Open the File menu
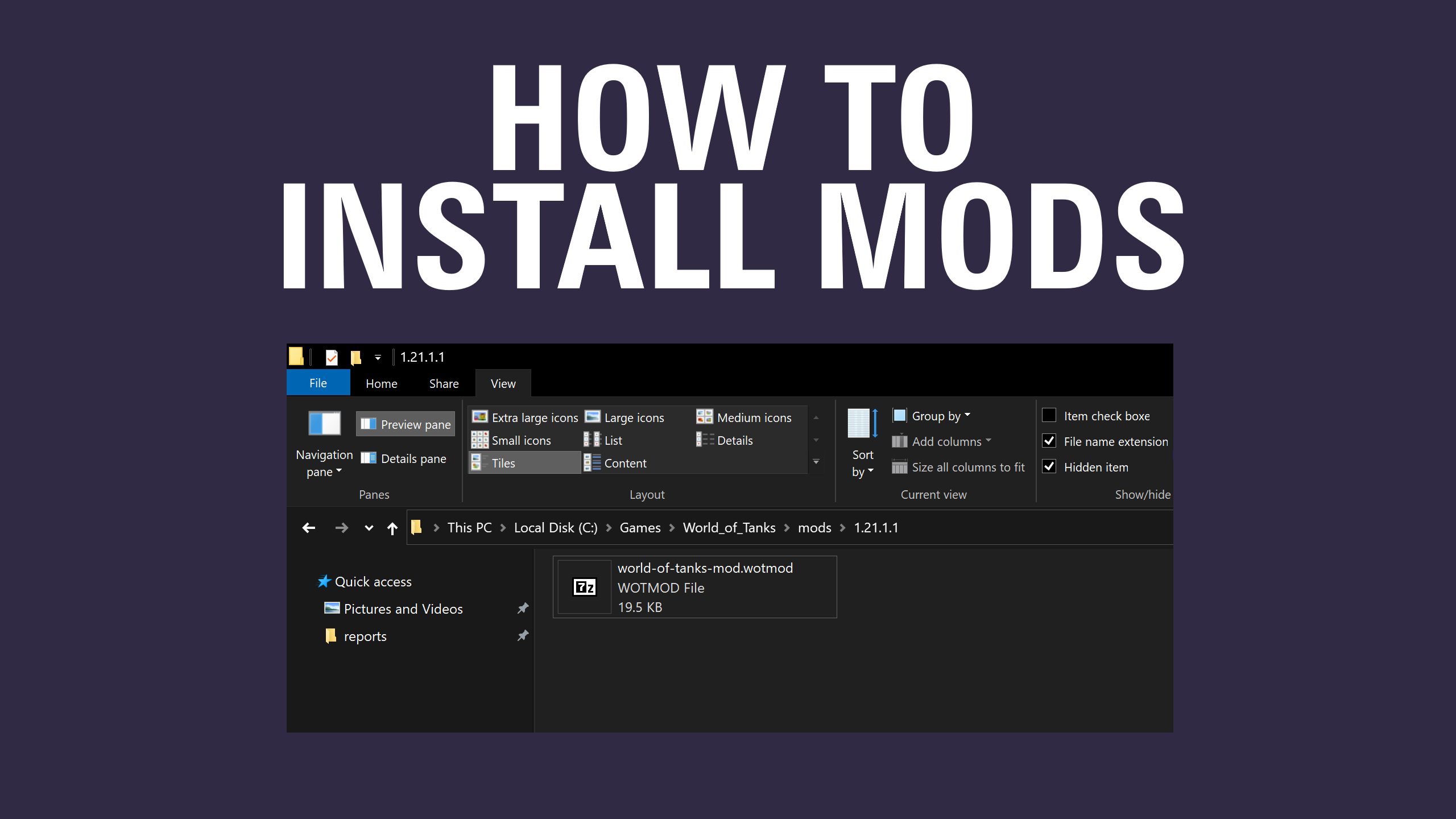This screenshot has height=819, width=1456. 318,383
